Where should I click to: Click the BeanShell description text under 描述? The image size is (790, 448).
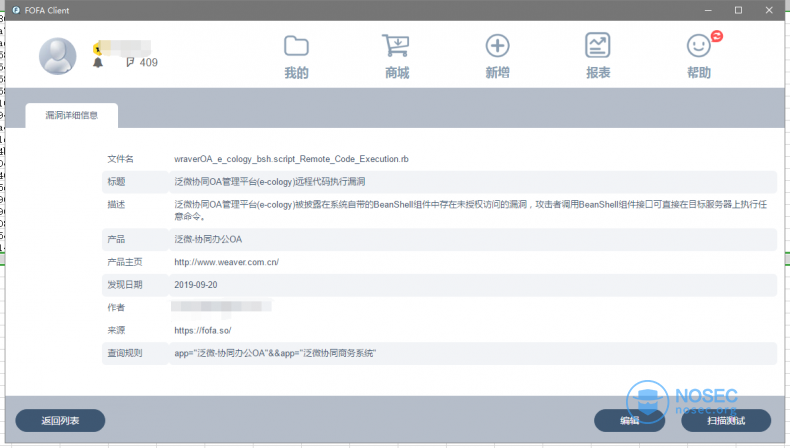click(471, 210)
